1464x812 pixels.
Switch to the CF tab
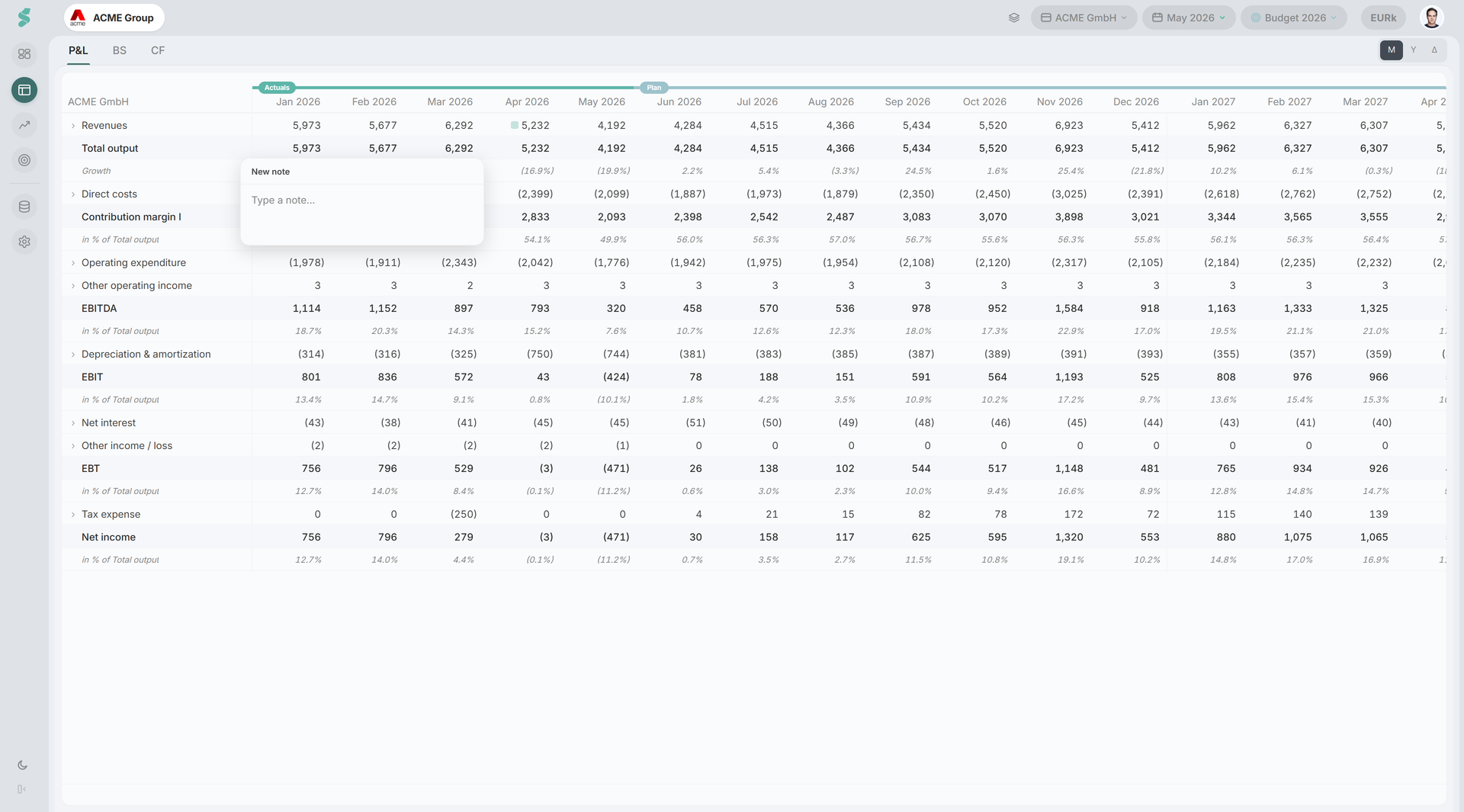tap(158, 50)
